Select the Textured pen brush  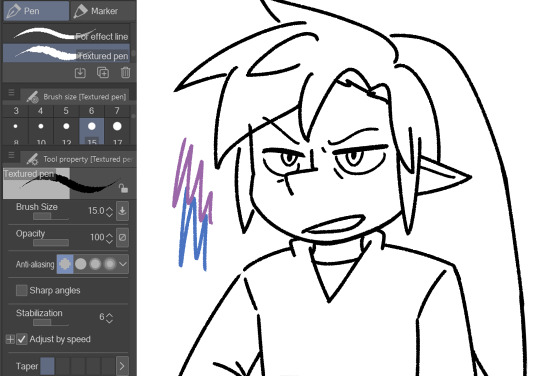pyautogui.click(x=66, y=53)
